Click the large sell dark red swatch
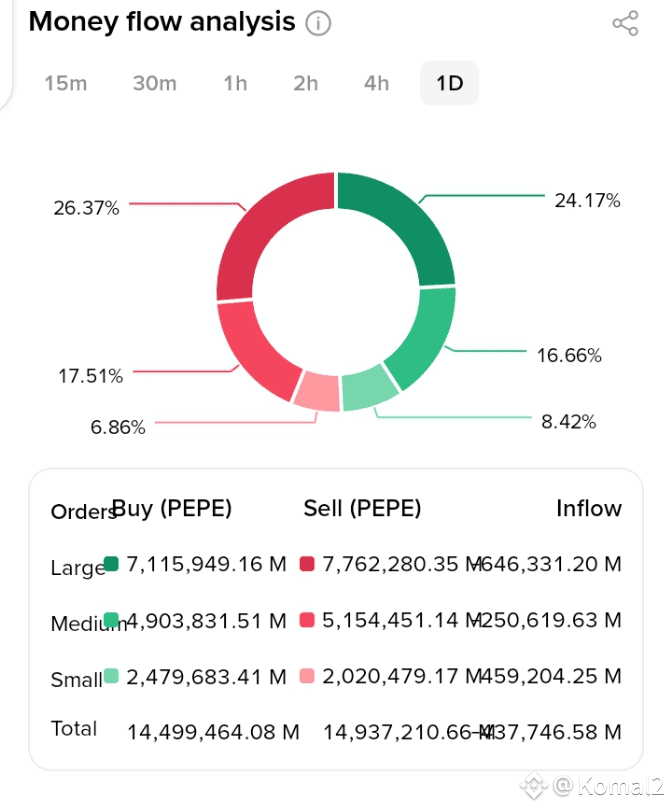This screenshot has width=672, height=811. click(307, 564)
